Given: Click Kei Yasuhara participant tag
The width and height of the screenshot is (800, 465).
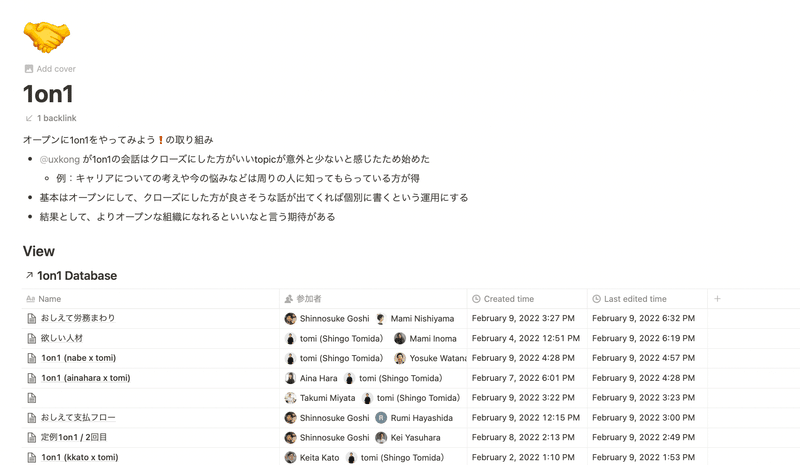Looking at the screenshot, I should pos(408,437).
